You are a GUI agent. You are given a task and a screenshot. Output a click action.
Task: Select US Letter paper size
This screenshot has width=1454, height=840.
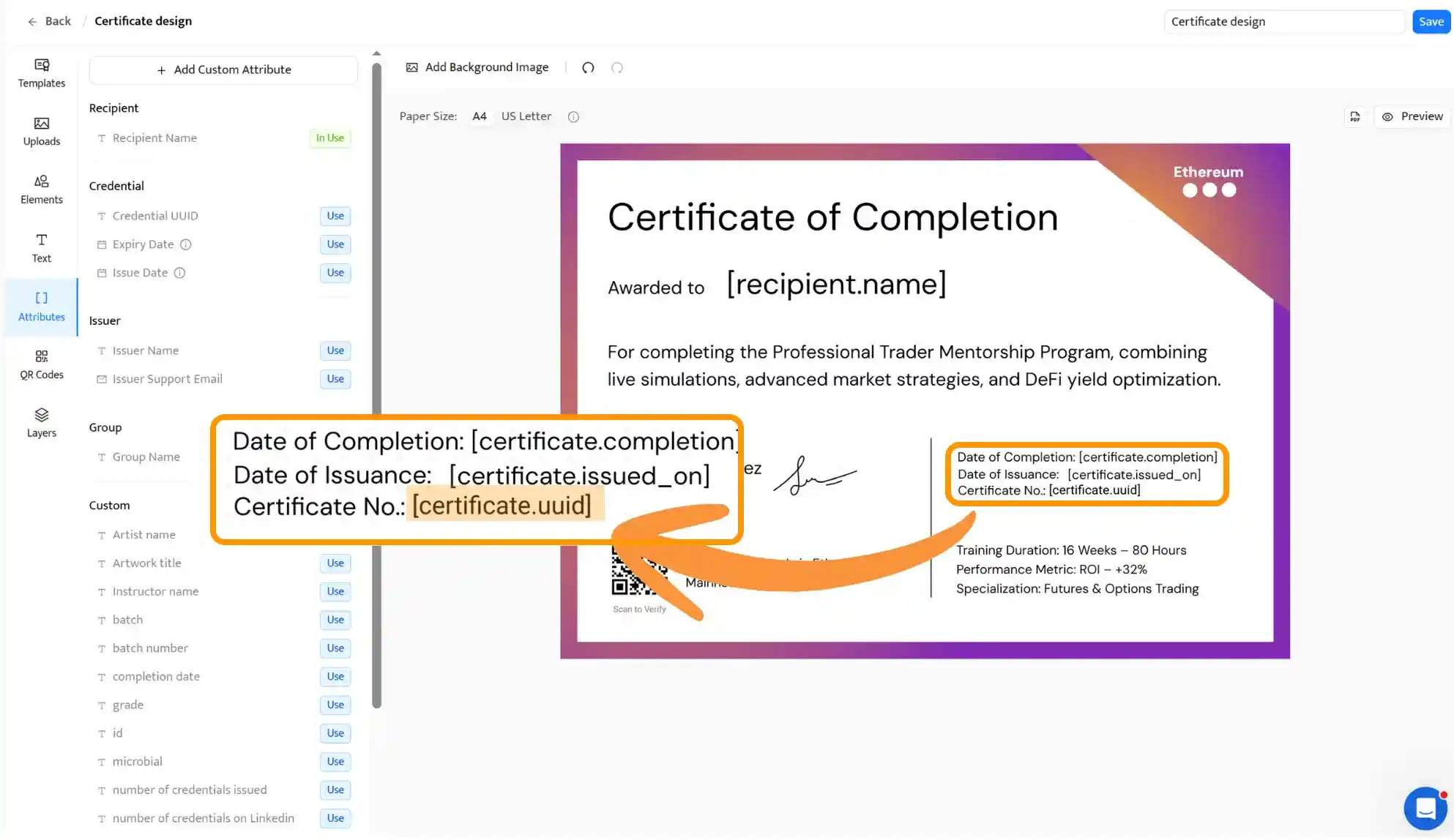[x=526, y=116]
